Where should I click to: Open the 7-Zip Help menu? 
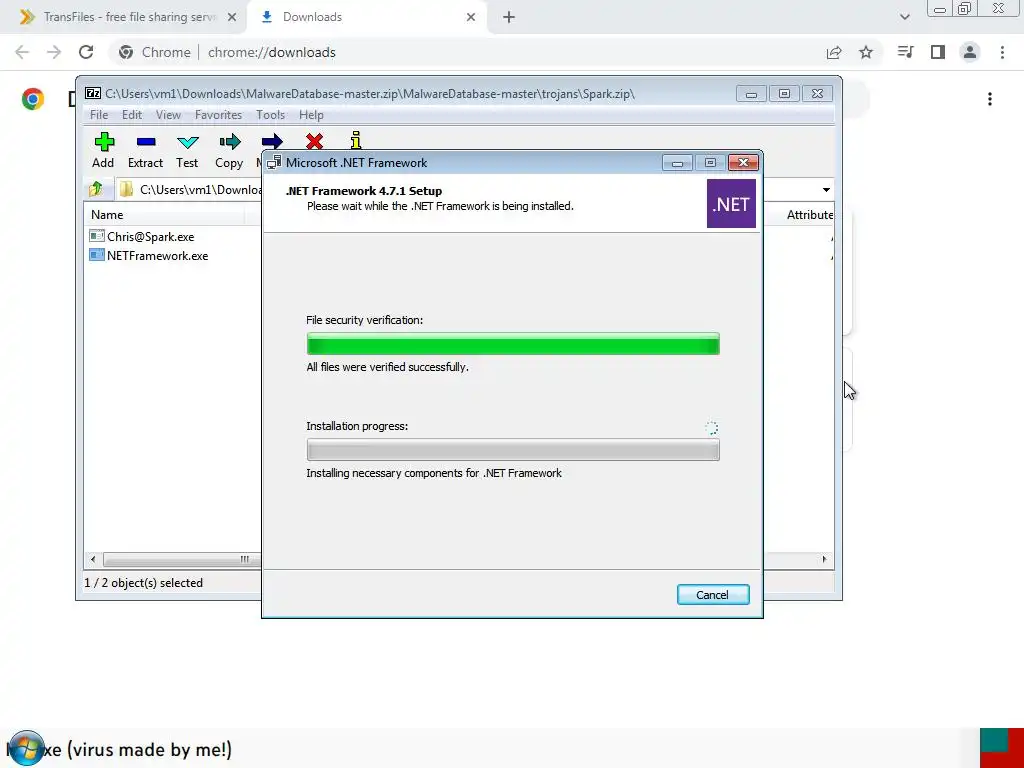(312, 115)
